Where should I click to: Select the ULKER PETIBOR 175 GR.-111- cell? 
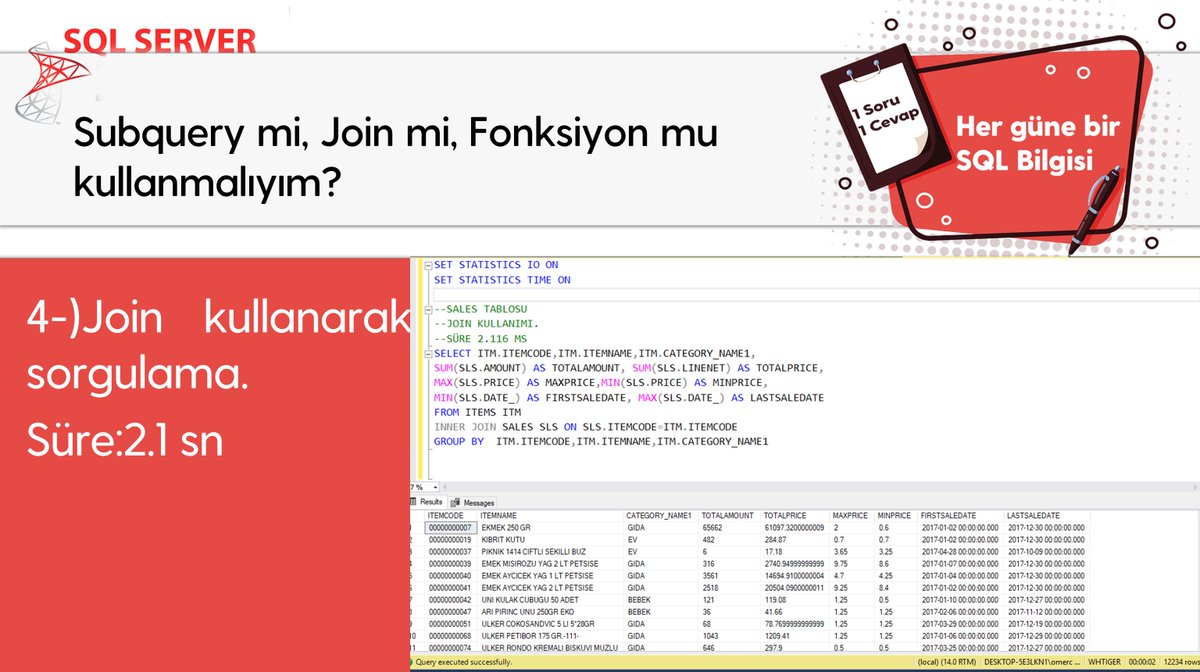point(550,635)
